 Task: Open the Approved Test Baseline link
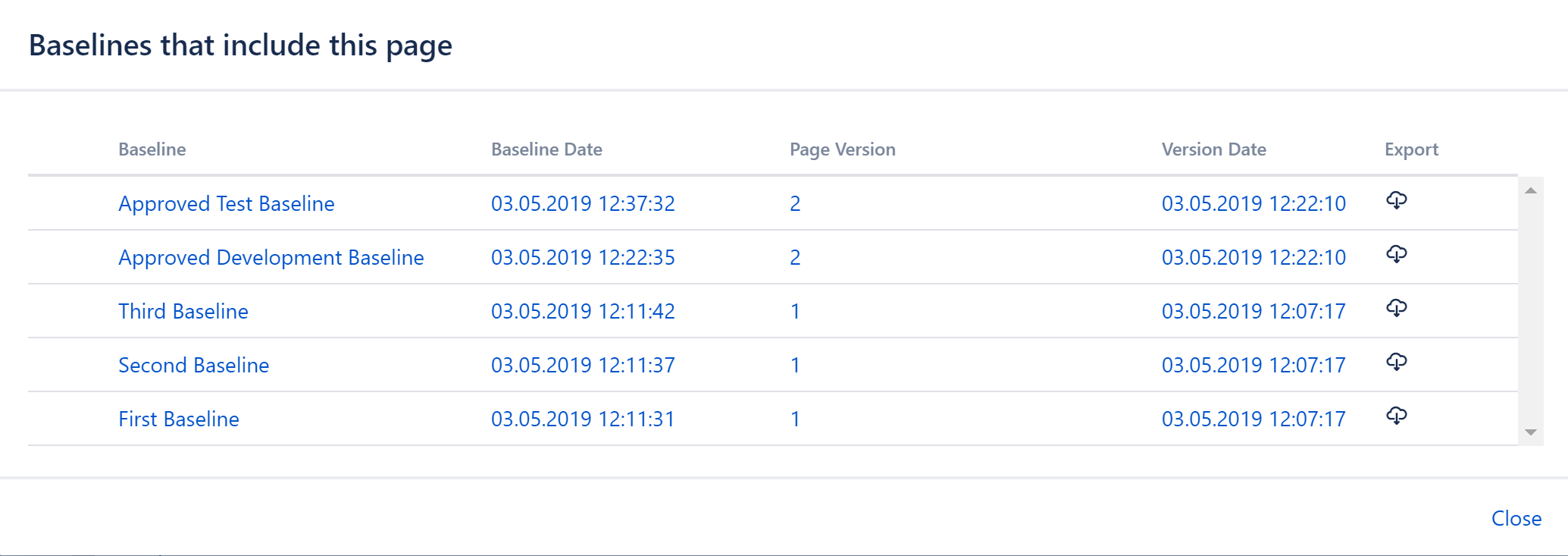226,204
